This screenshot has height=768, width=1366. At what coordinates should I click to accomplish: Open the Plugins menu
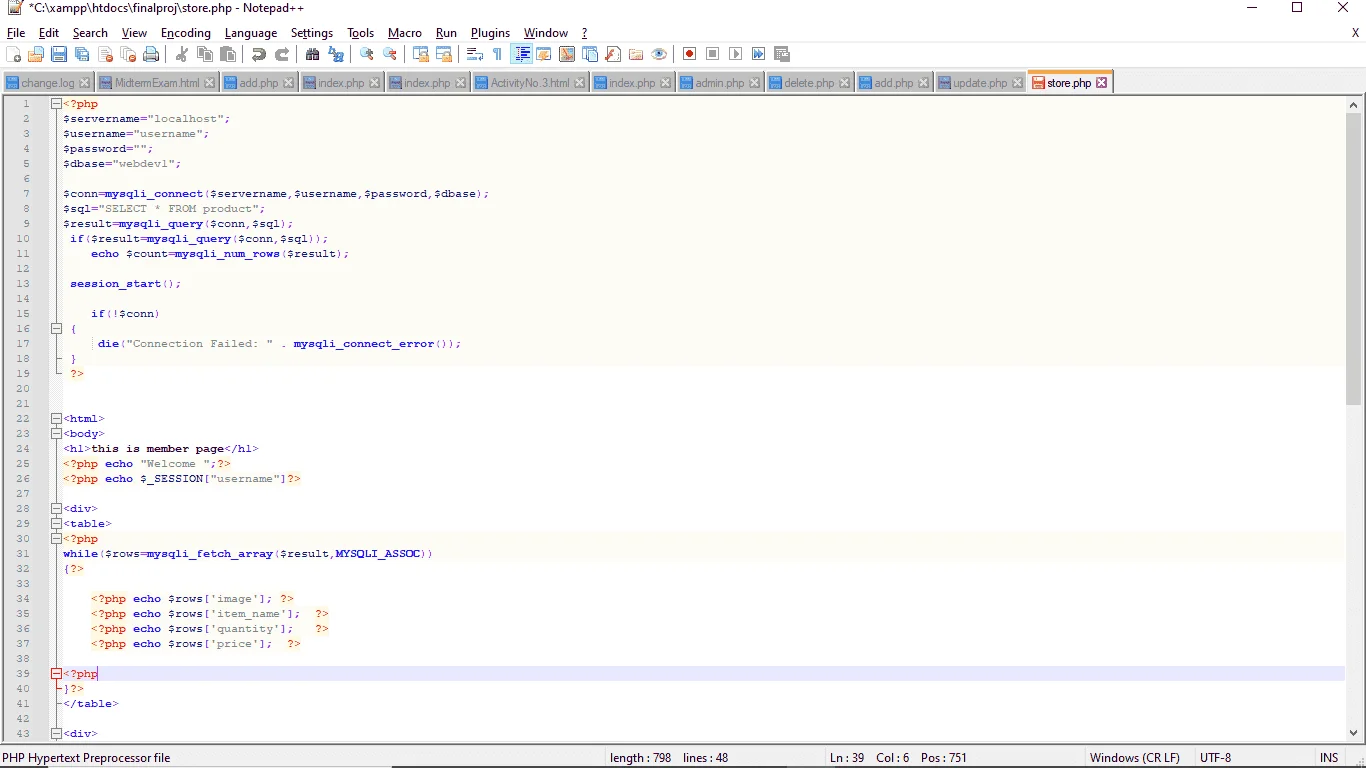(x=490, y=33)
